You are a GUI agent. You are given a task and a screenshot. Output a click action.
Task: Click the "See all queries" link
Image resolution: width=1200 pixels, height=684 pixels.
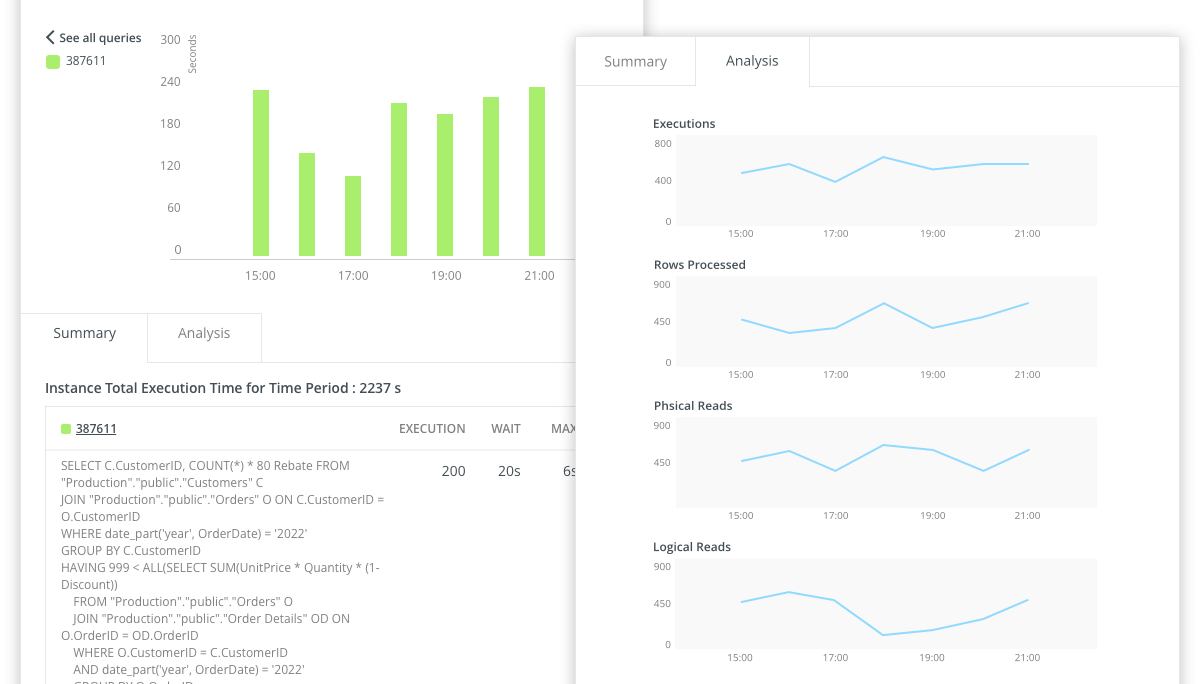tap(100, 37)
